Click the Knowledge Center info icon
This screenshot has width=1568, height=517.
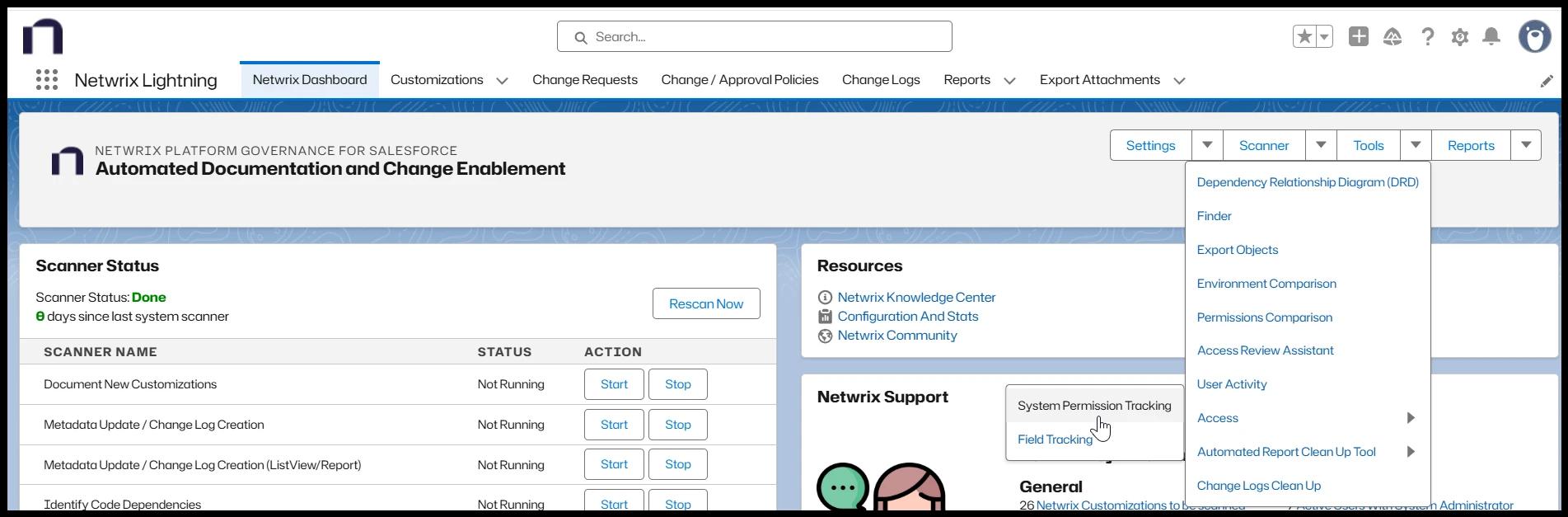coord(825,297)
